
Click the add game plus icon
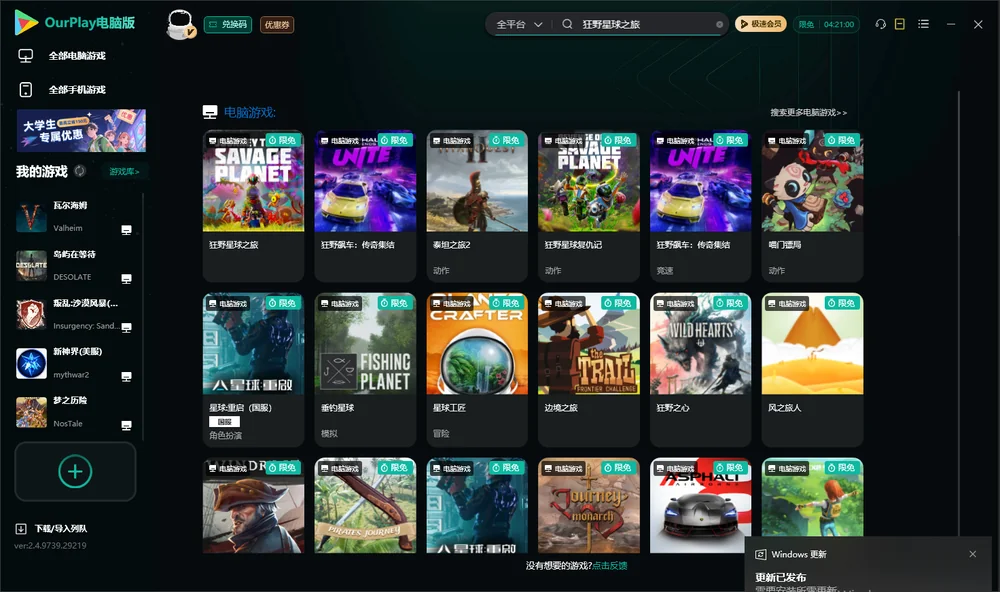75,471
